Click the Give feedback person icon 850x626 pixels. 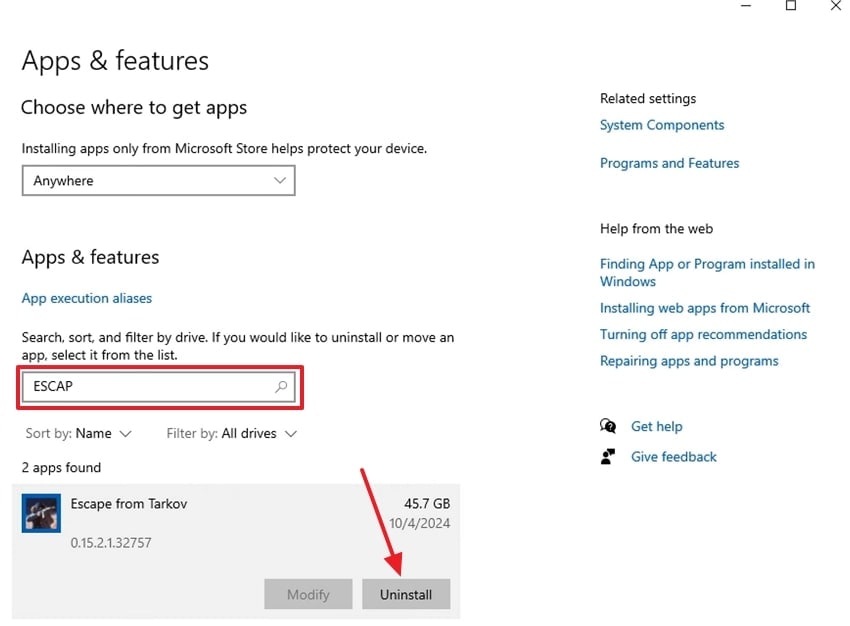(608, 457)
